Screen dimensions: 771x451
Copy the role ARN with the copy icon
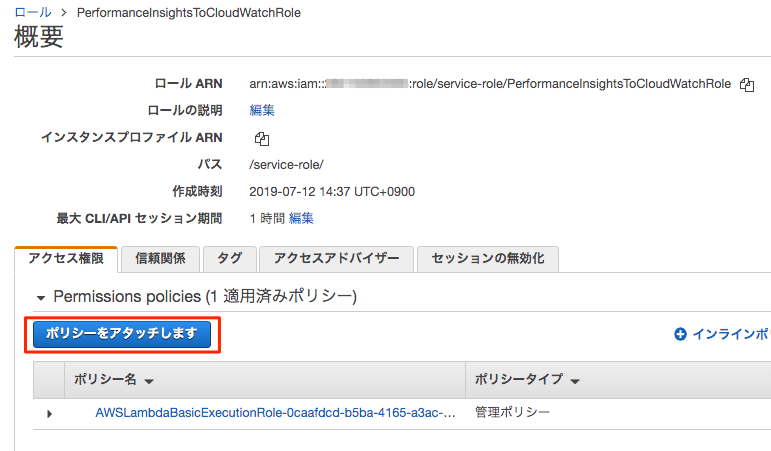747,85
